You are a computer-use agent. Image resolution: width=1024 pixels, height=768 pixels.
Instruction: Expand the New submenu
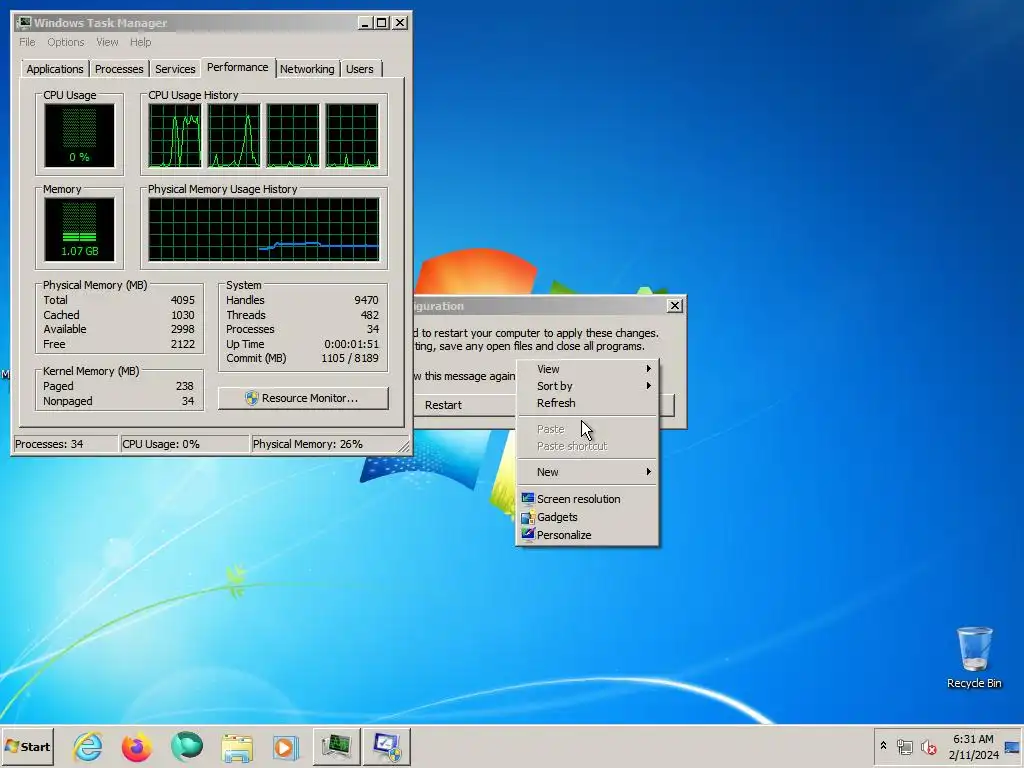tap(588, 472)
